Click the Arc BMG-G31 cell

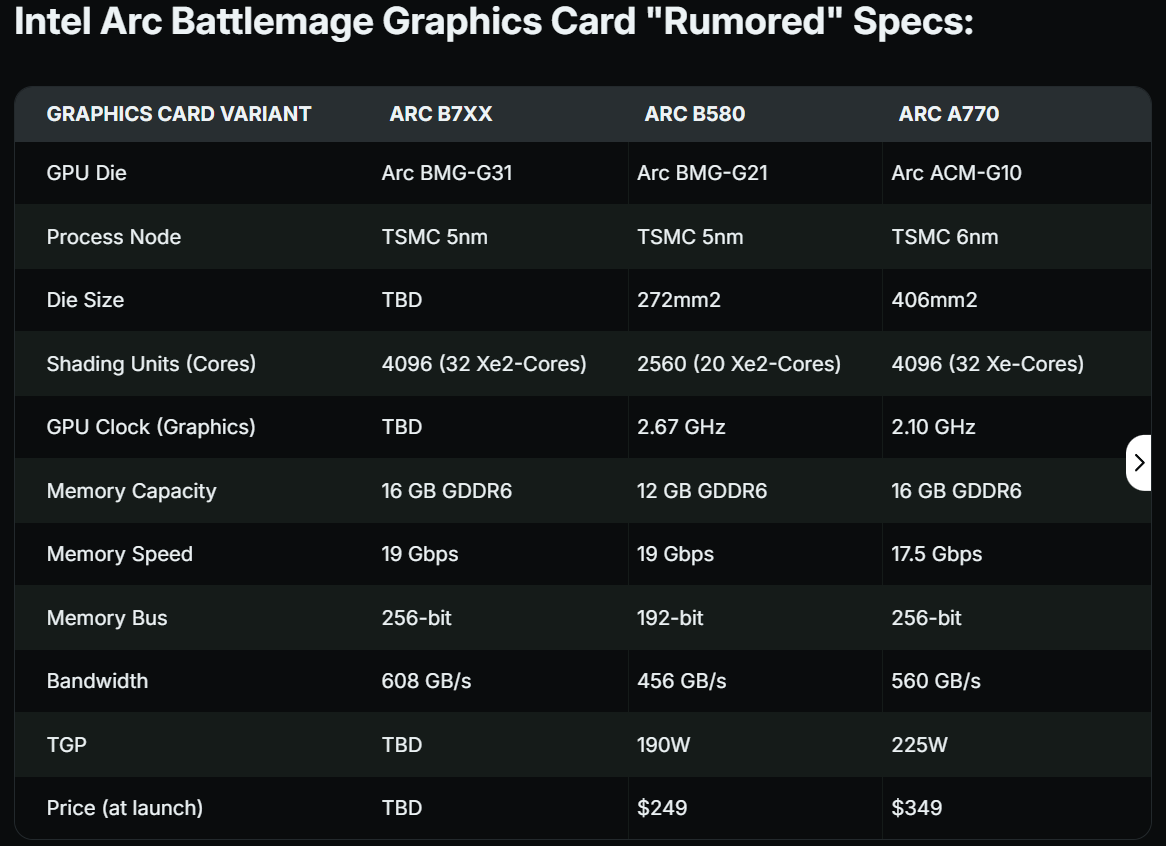point(447,173)
